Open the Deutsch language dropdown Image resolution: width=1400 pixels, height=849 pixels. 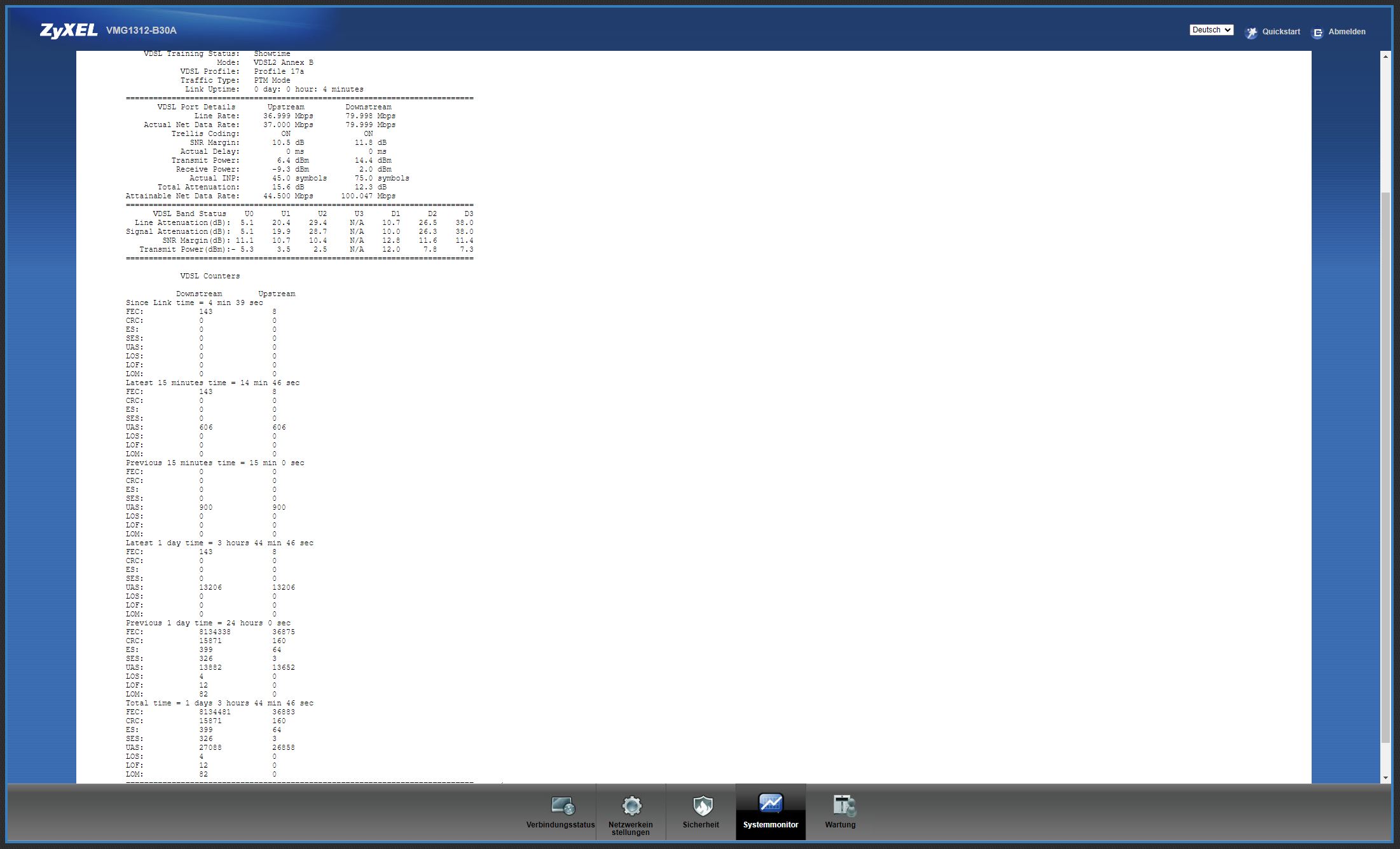click(1211, 30)
